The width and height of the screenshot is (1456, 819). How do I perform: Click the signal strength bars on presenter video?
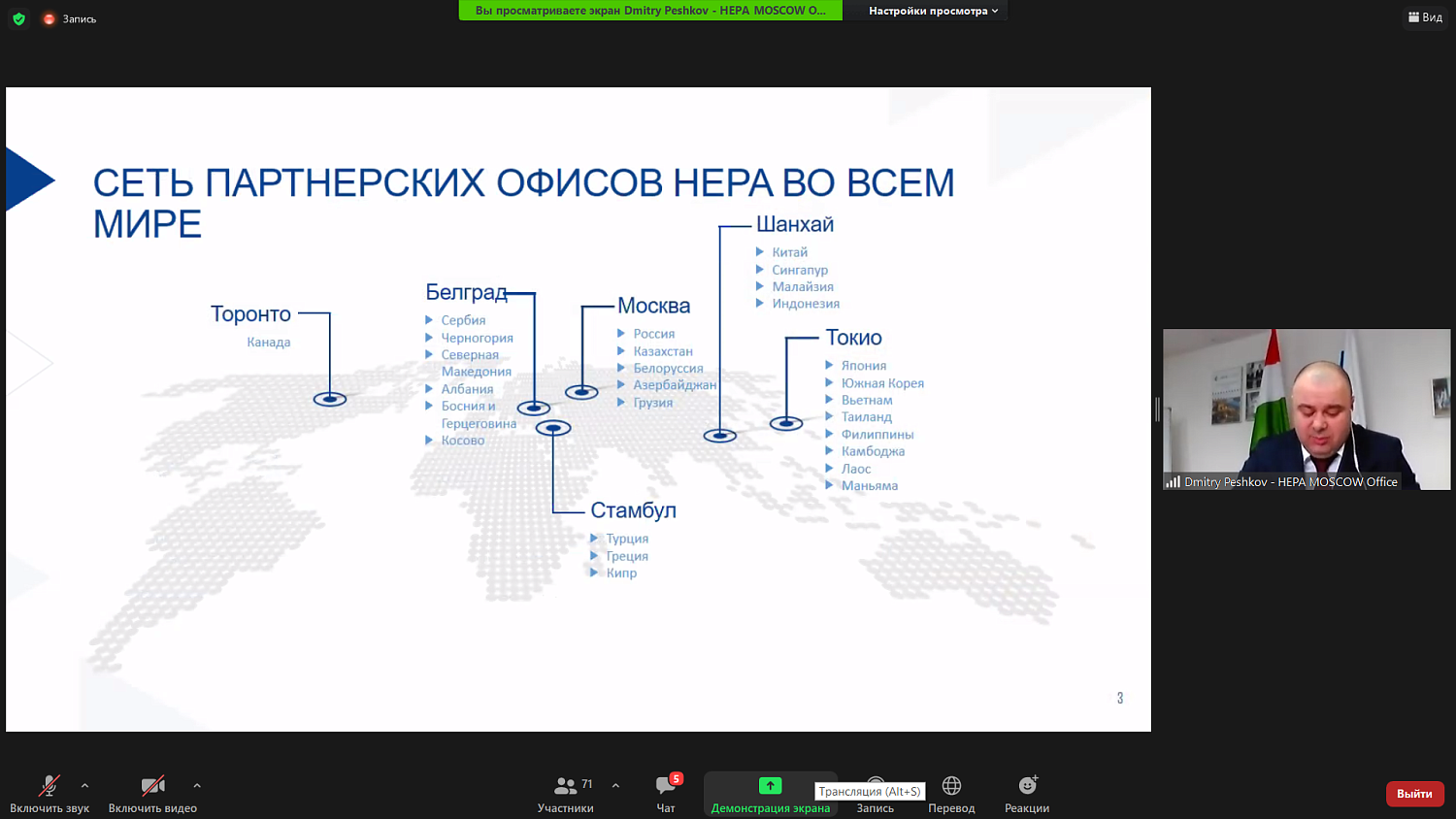point(1174,481)
